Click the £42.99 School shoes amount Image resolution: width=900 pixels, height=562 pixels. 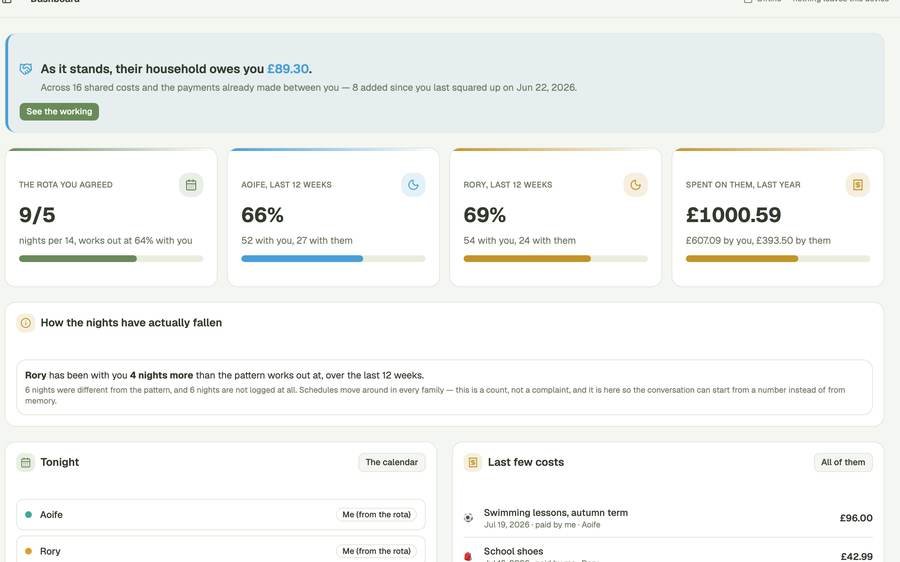856,556
